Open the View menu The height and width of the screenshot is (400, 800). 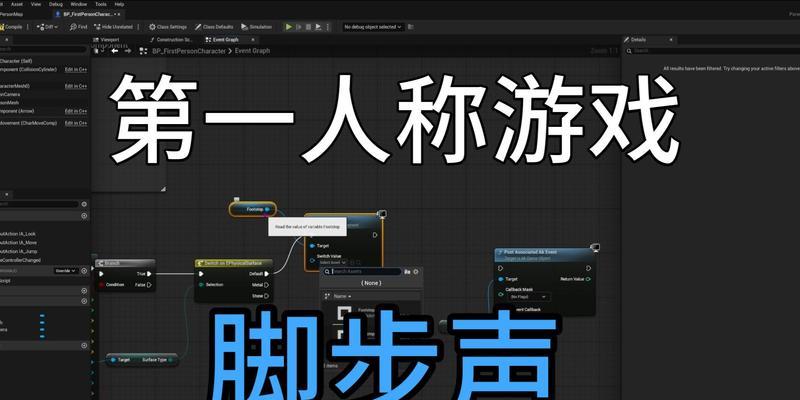pos(36,4)
